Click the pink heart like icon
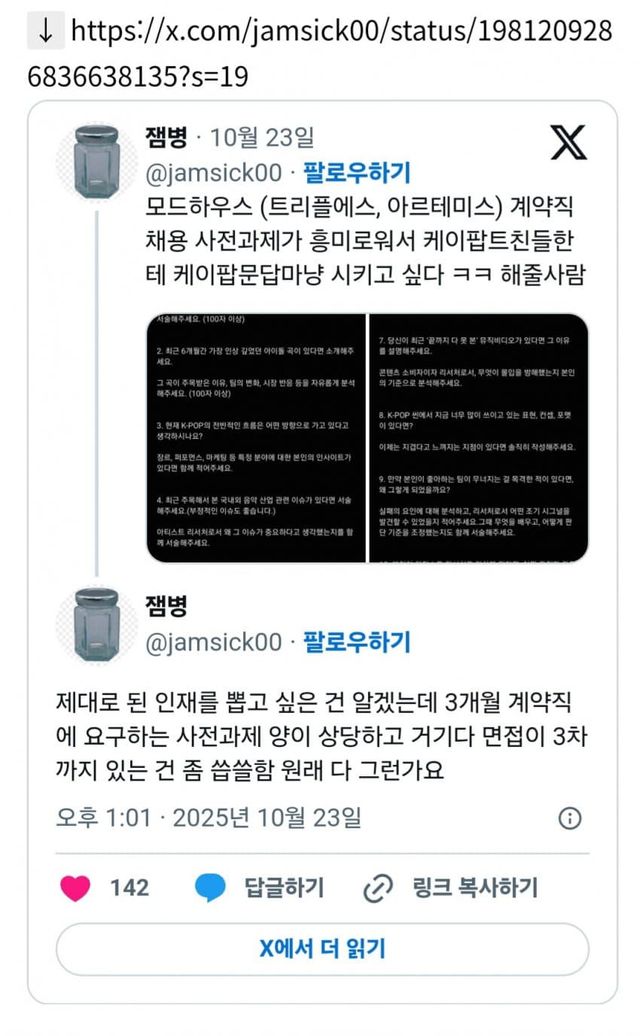640x1036 pixels. pyautogui.click(x=75, y=887)
